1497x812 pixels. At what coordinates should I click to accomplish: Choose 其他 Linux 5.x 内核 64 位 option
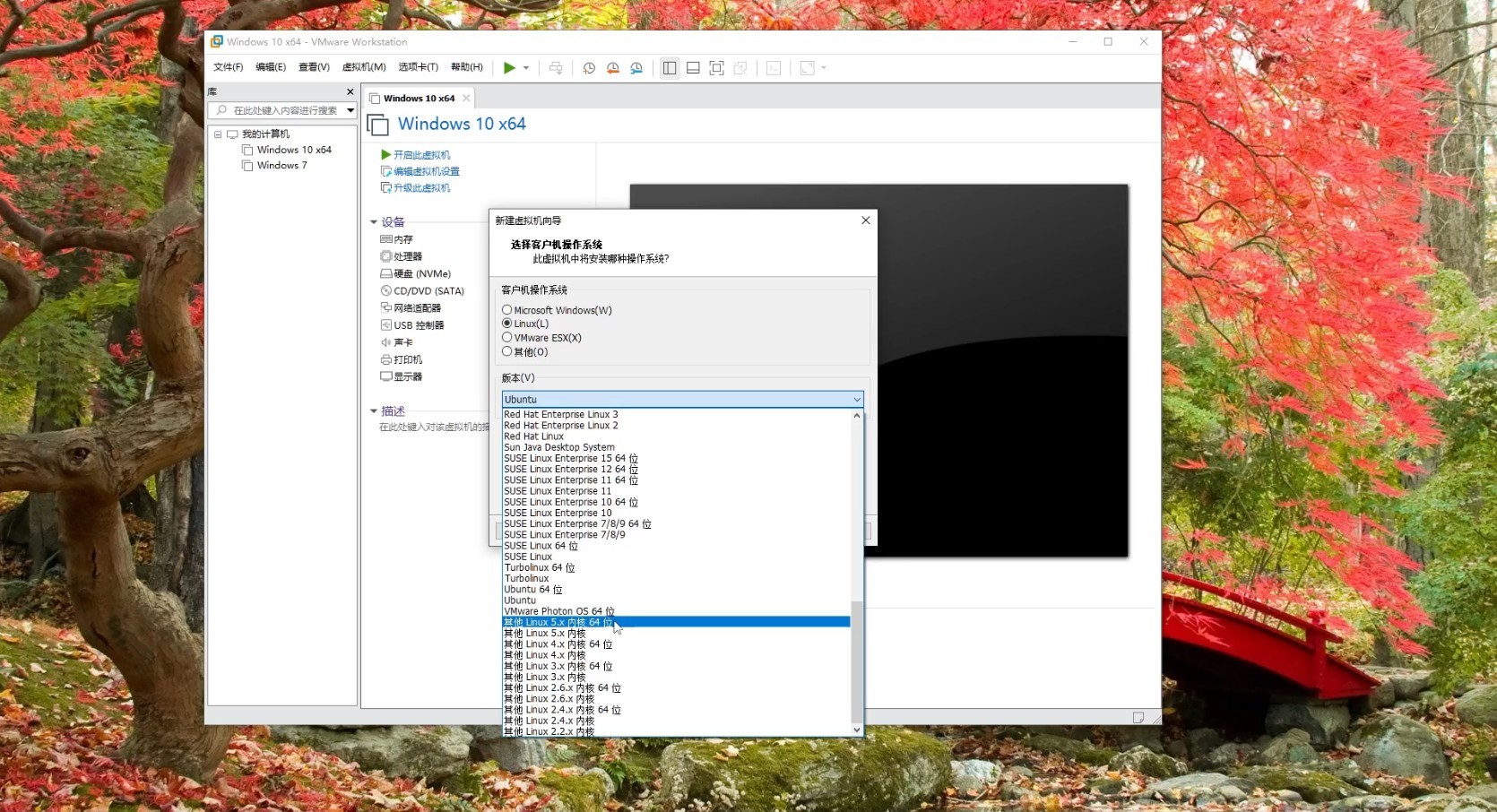676,622
